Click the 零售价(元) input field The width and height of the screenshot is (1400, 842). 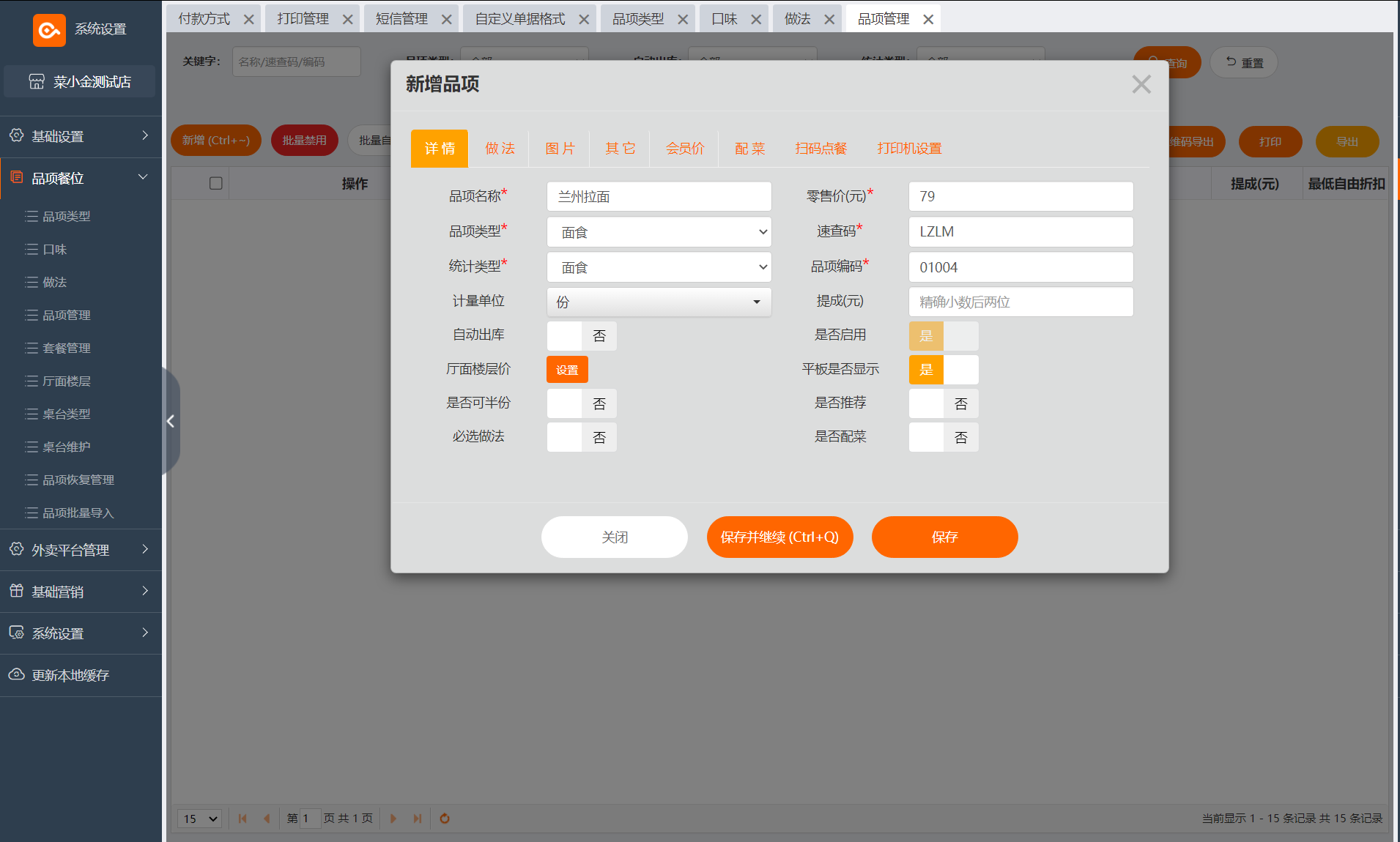(x=1021, y=196)
